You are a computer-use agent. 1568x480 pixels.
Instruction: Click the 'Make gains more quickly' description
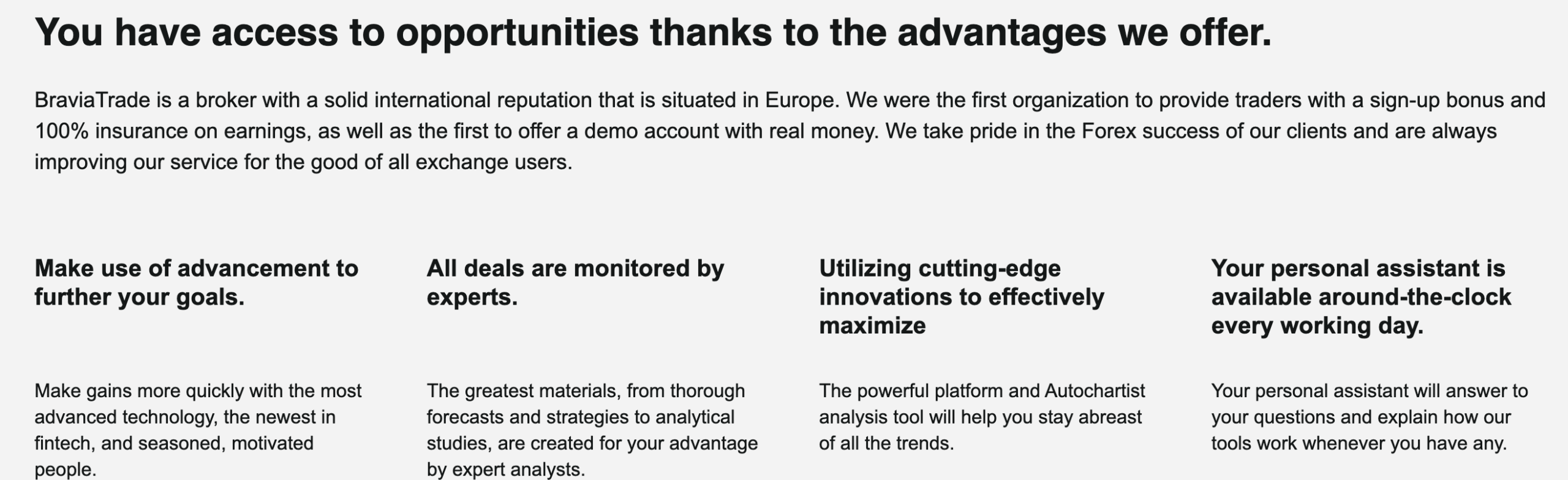(198, 430)
